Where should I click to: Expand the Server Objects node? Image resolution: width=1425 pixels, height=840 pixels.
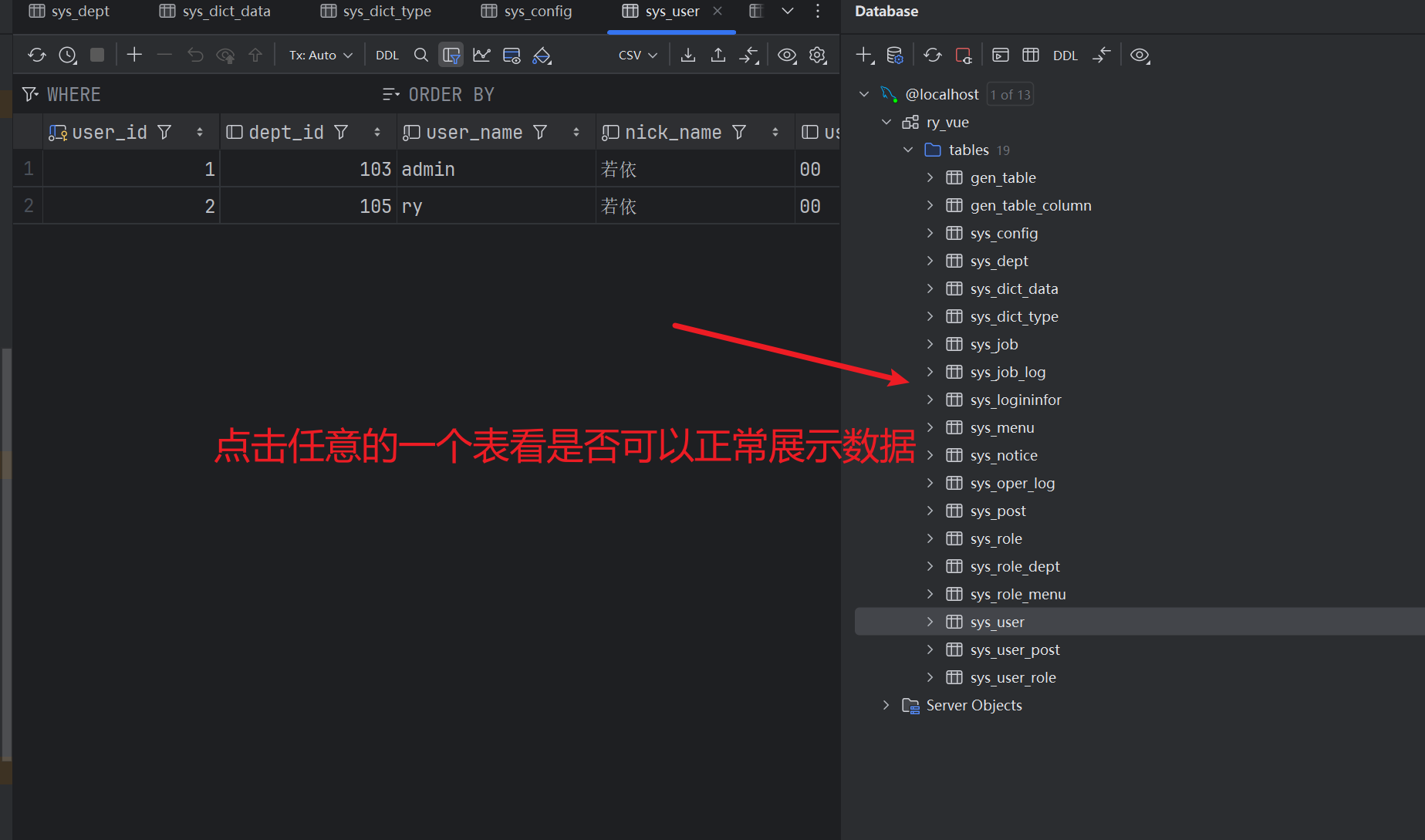pyautogui.click(x=886, y=705)
